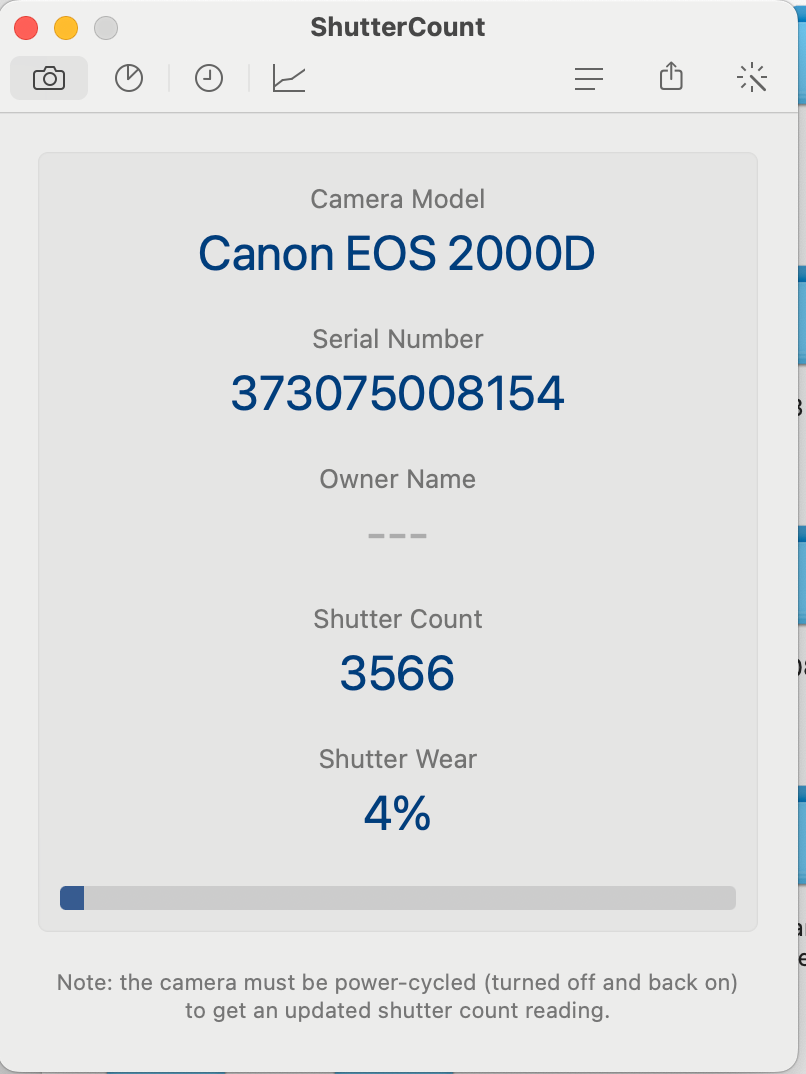Click the text lines list icon
This screenshot has height=1074, width=806.
589,78
